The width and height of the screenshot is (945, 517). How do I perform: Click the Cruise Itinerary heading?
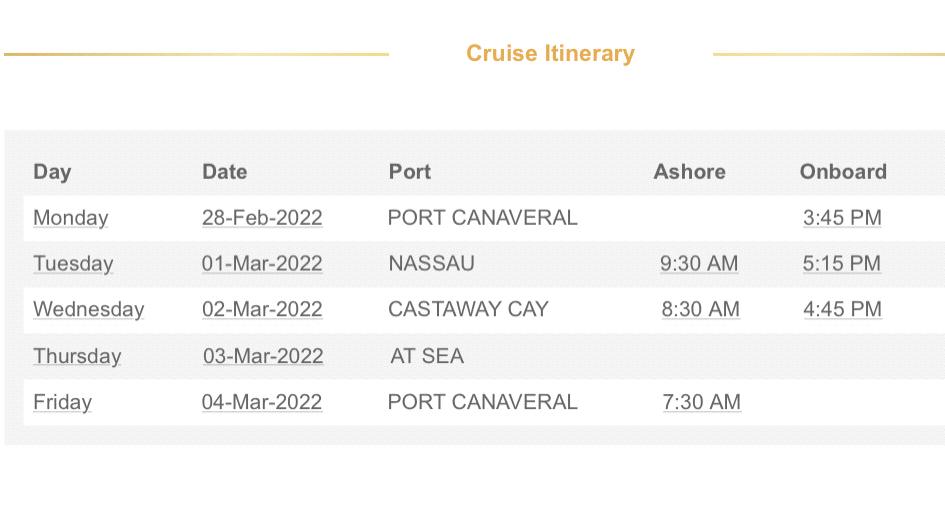click(551, 53)
